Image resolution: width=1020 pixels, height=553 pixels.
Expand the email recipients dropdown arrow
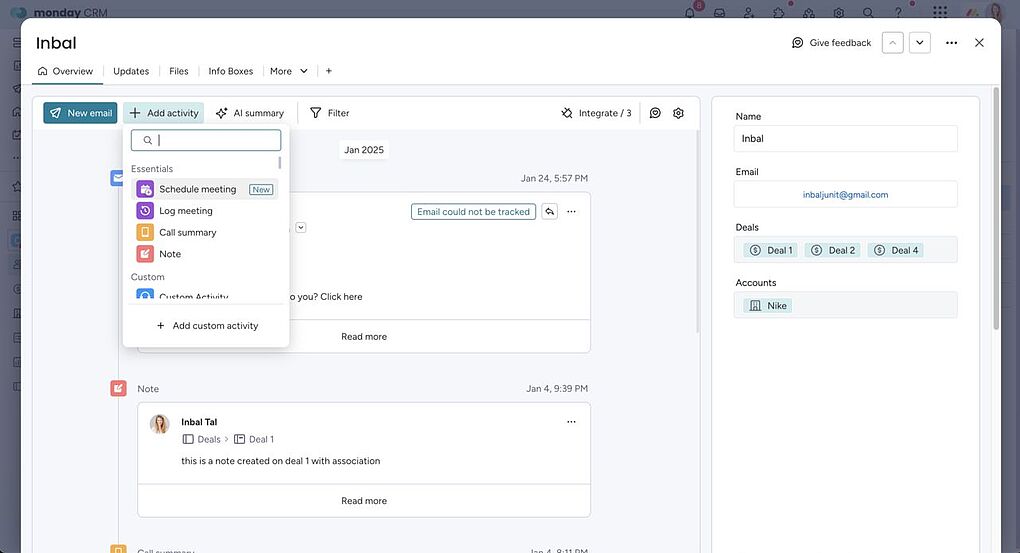click(x=301, y=228)
